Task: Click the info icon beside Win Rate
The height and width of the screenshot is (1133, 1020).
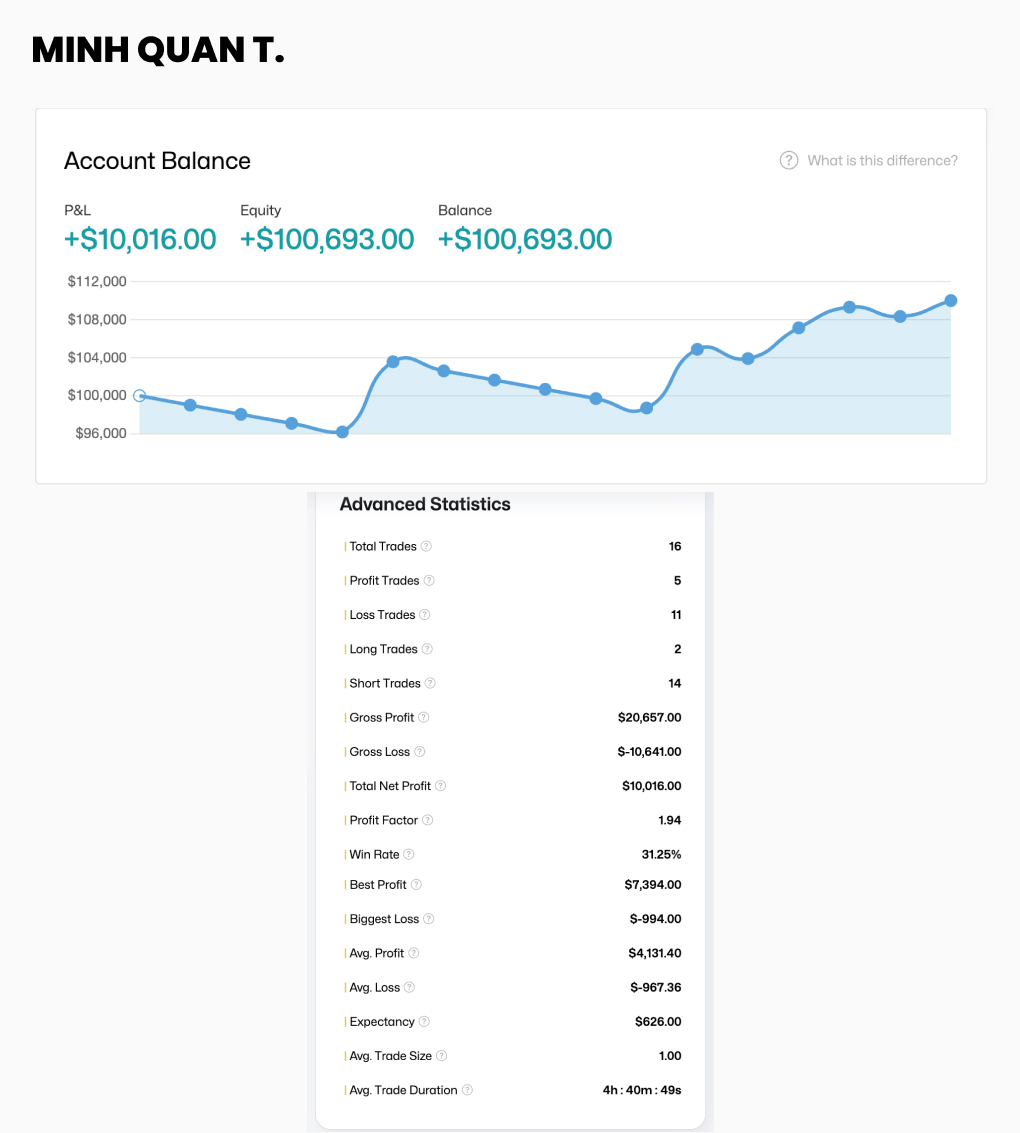Action: 409,854
